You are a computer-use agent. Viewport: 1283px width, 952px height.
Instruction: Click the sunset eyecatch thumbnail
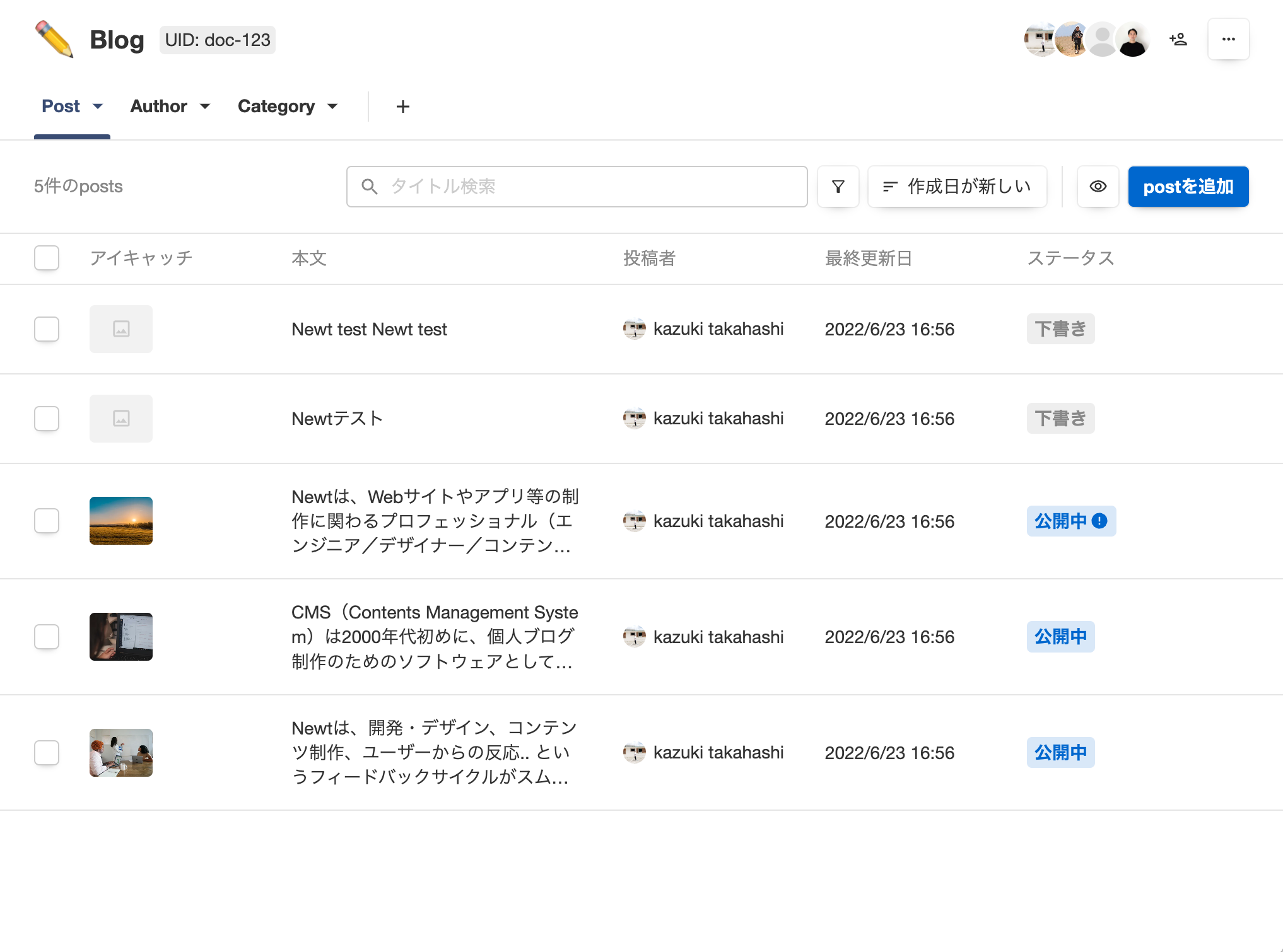(121, 521)
